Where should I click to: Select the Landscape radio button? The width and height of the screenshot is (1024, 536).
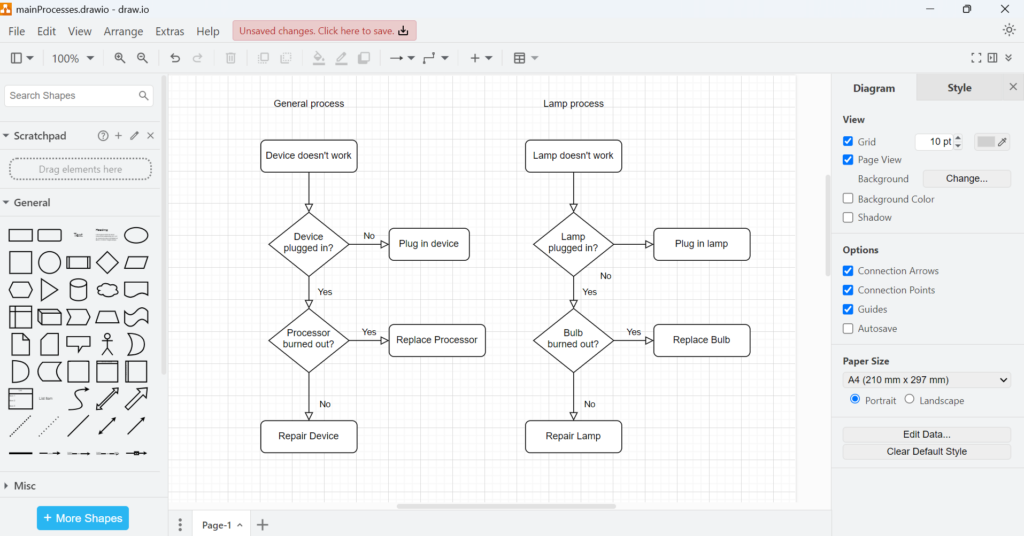click(x=909, y=399)
